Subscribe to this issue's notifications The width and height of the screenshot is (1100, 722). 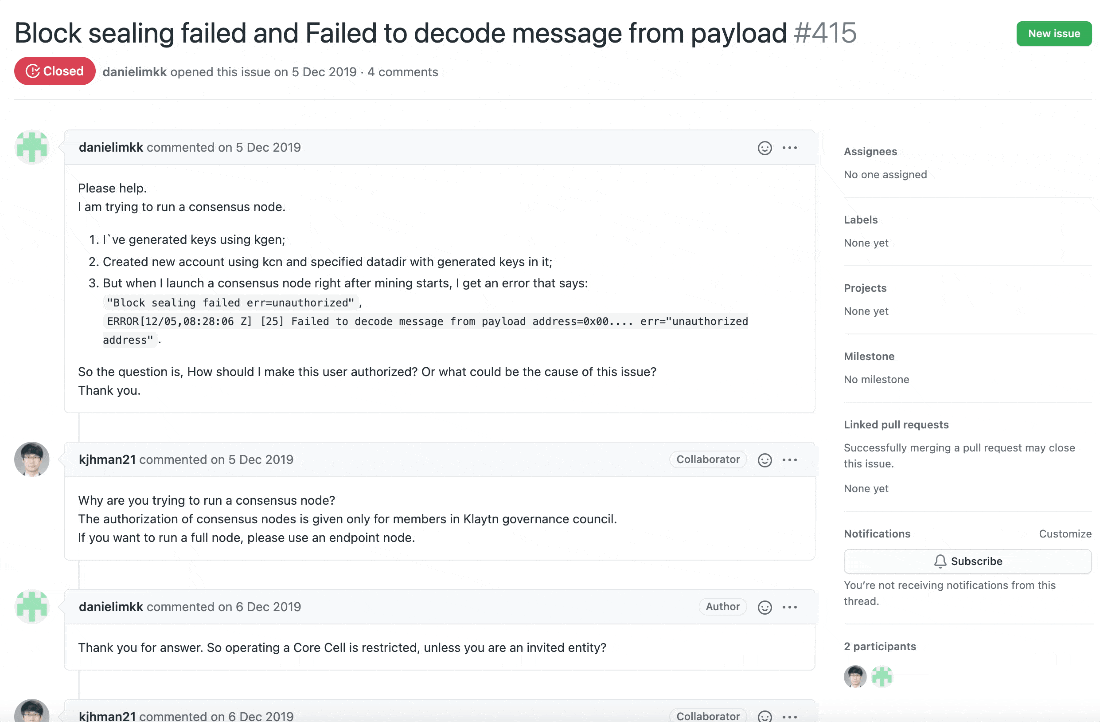[x=967, y=561]
